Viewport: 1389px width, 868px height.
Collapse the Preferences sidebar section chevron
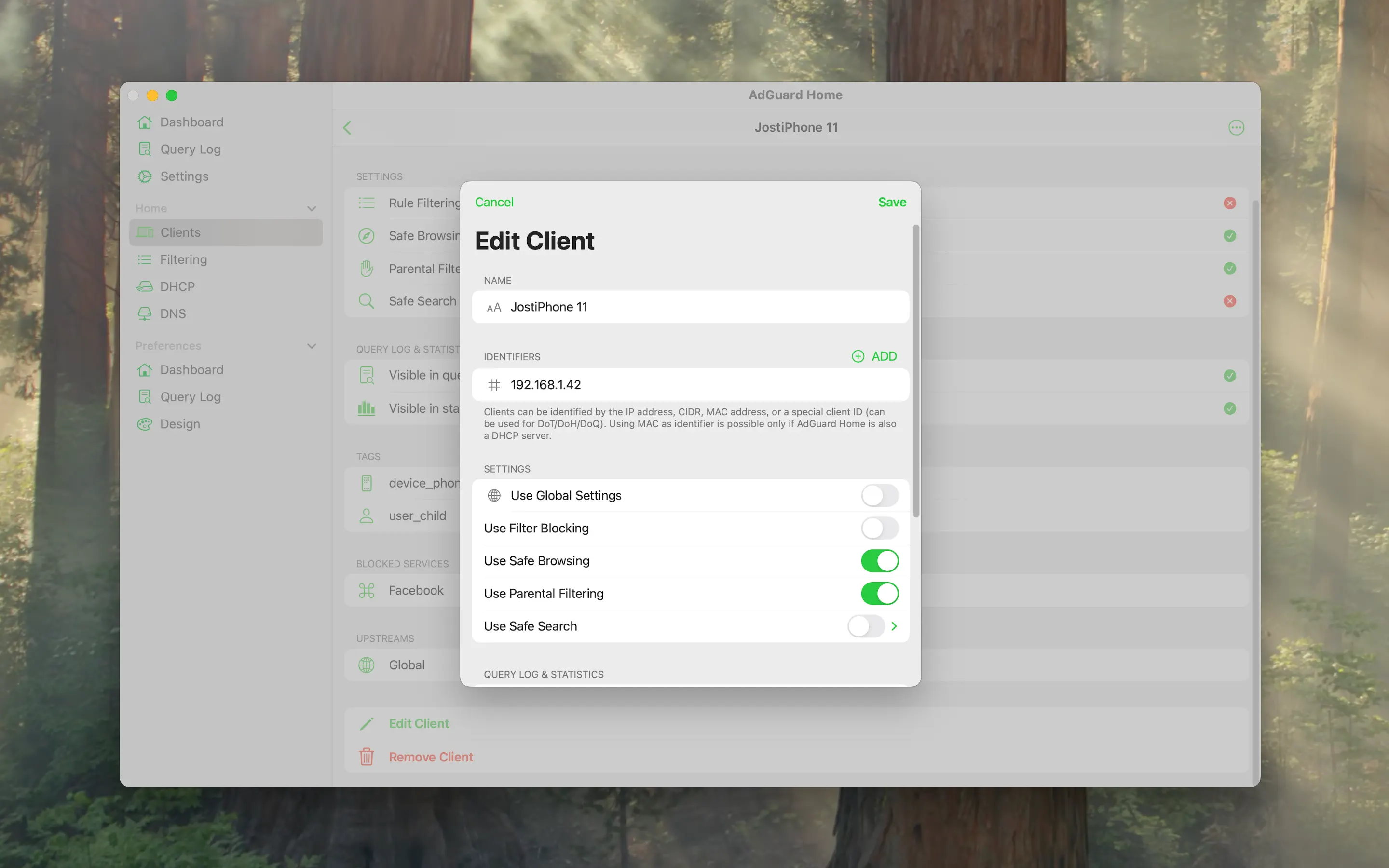click(x=312, y=346)
